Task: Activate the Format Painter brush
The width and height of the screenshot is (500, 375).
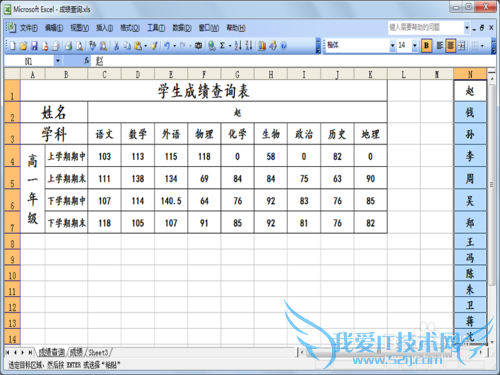Action: click(x=154, y=46)
